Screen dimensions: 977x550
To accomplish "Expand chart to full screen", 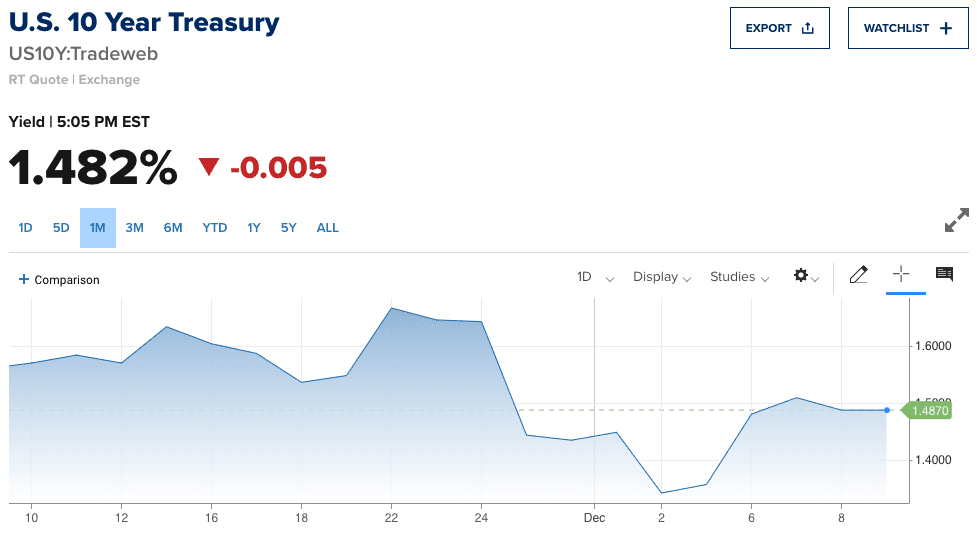I will (956, 220).
